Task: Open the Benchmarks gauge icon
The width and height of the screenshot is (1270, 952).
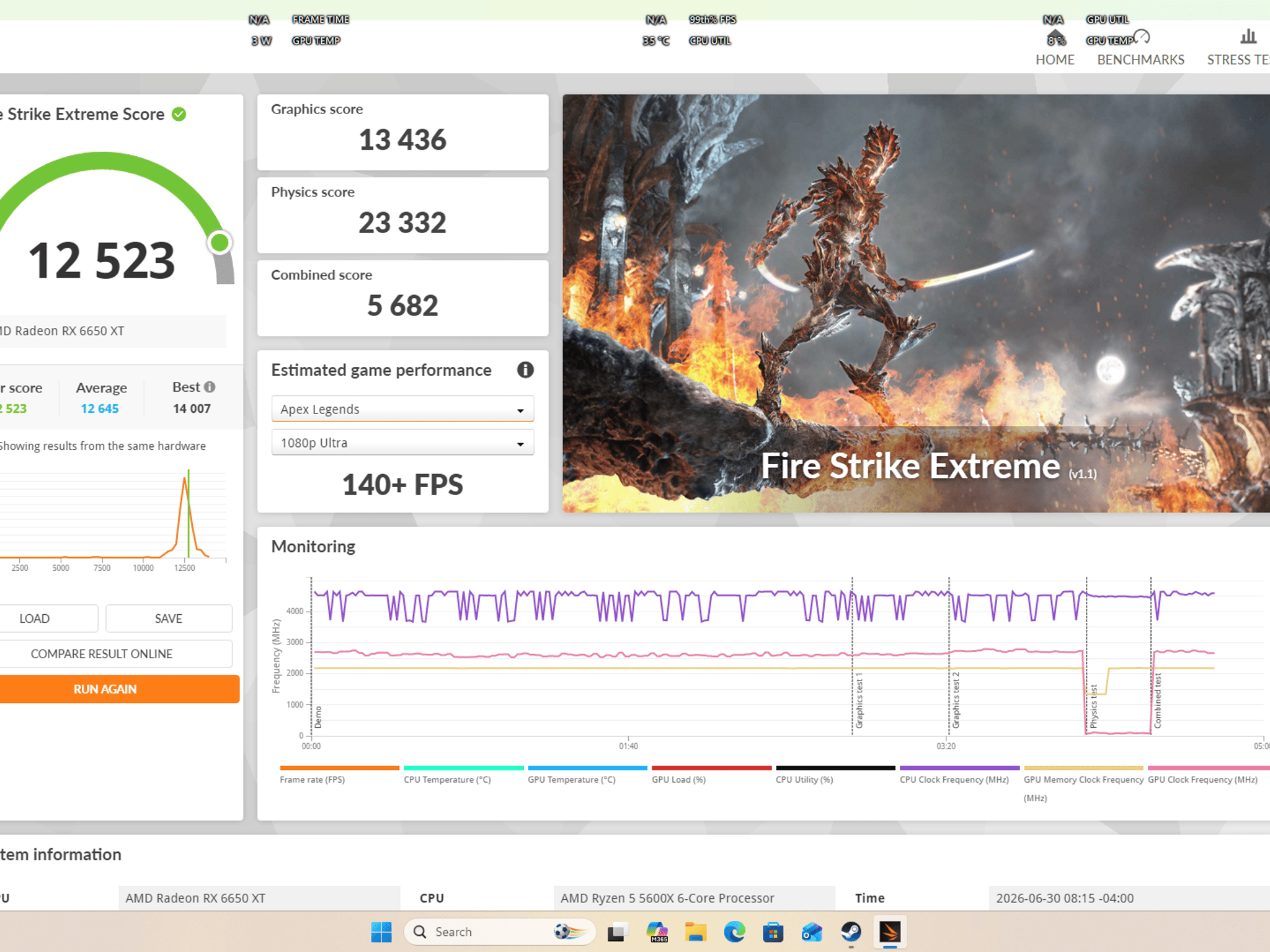Action: [x=1141, y=37]
